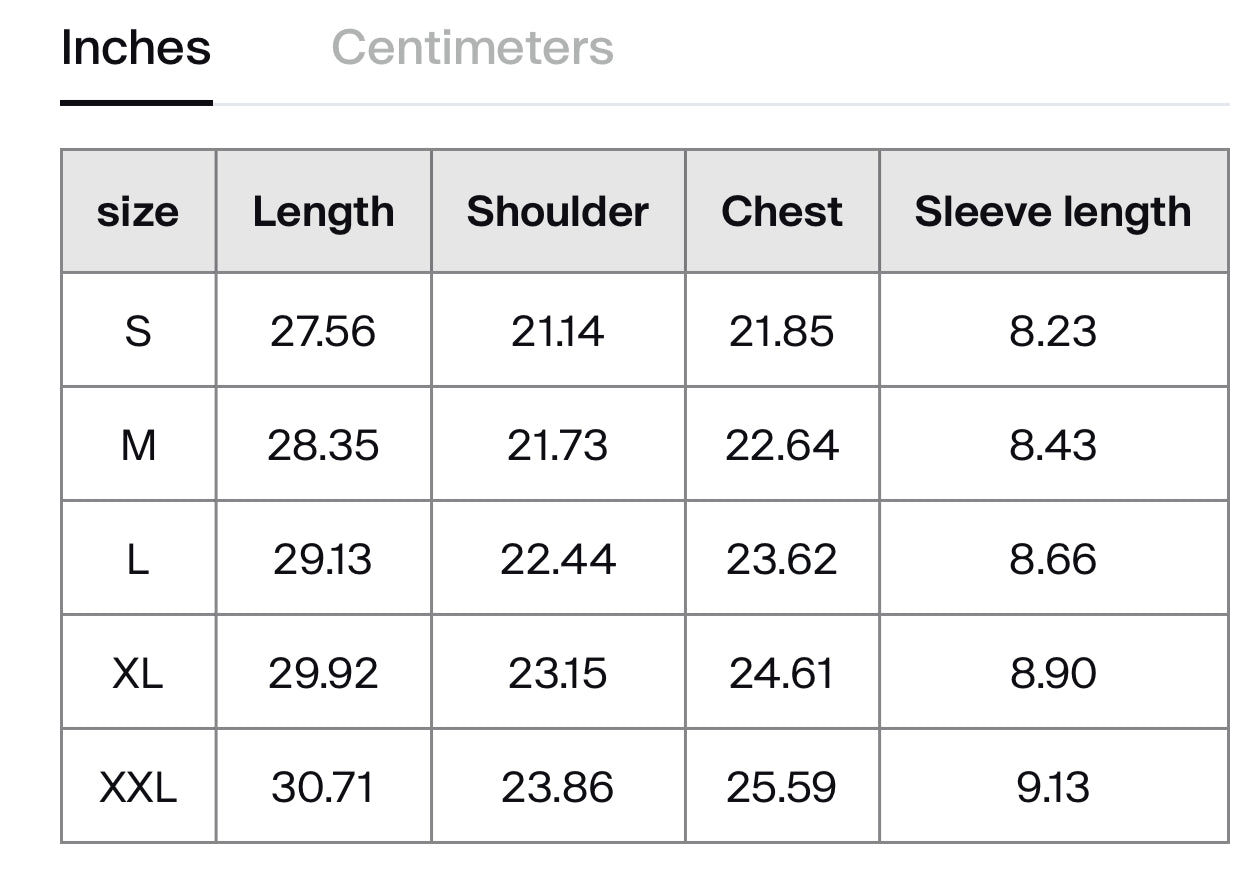Select the L size row label
This screenshot has width=1260, height=886.
(138, 559)
